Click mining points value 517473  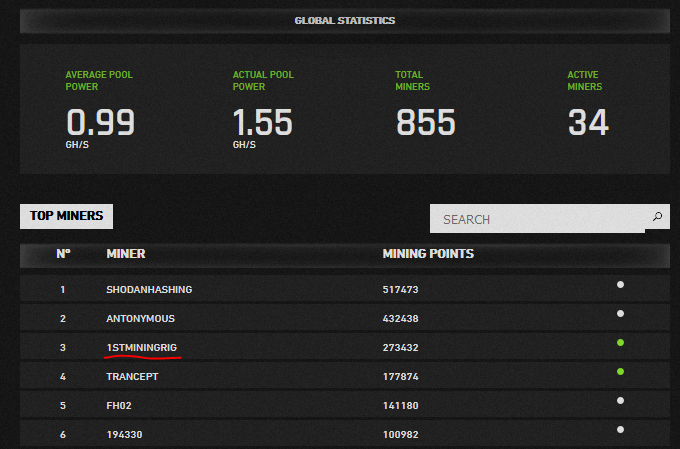coord(400,289)
